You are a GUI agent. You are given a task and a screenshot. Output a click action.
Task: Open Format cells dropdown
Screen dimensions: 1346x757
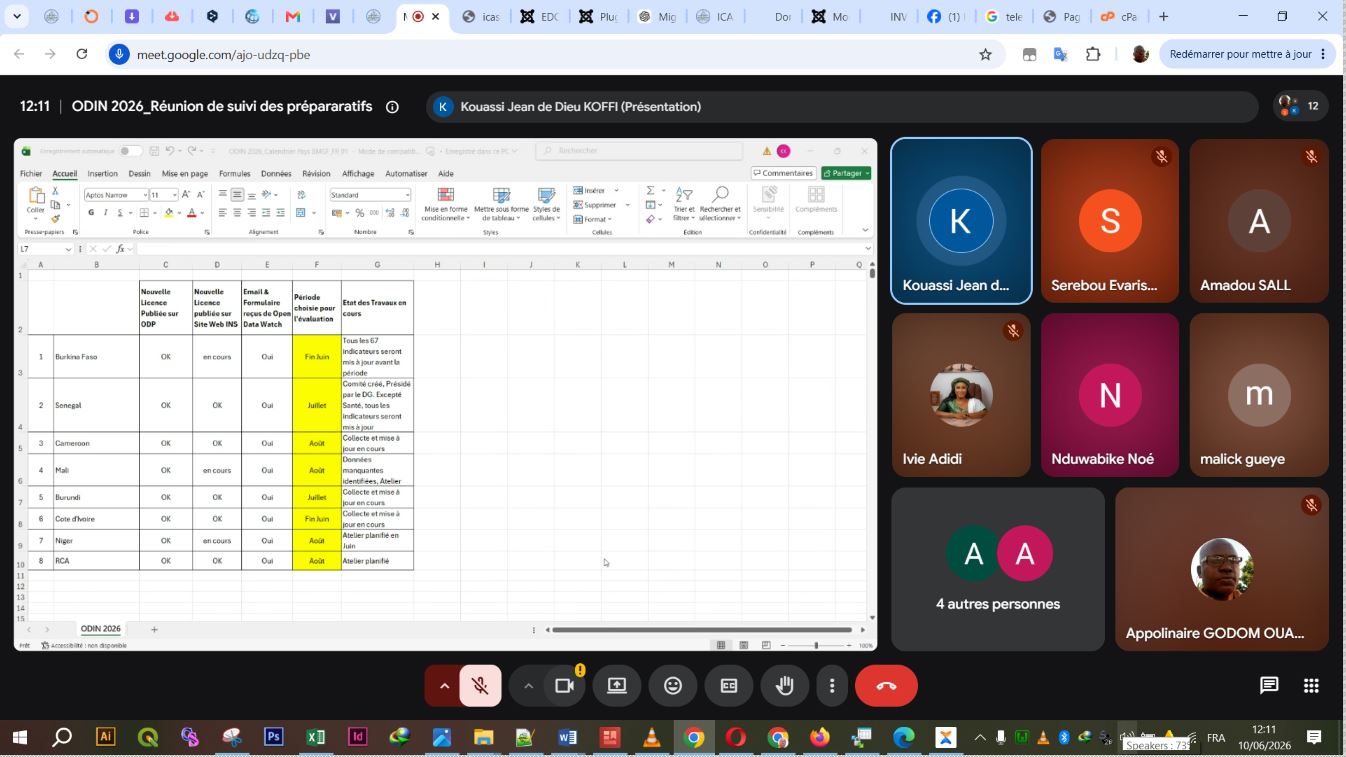coord(593,219)
